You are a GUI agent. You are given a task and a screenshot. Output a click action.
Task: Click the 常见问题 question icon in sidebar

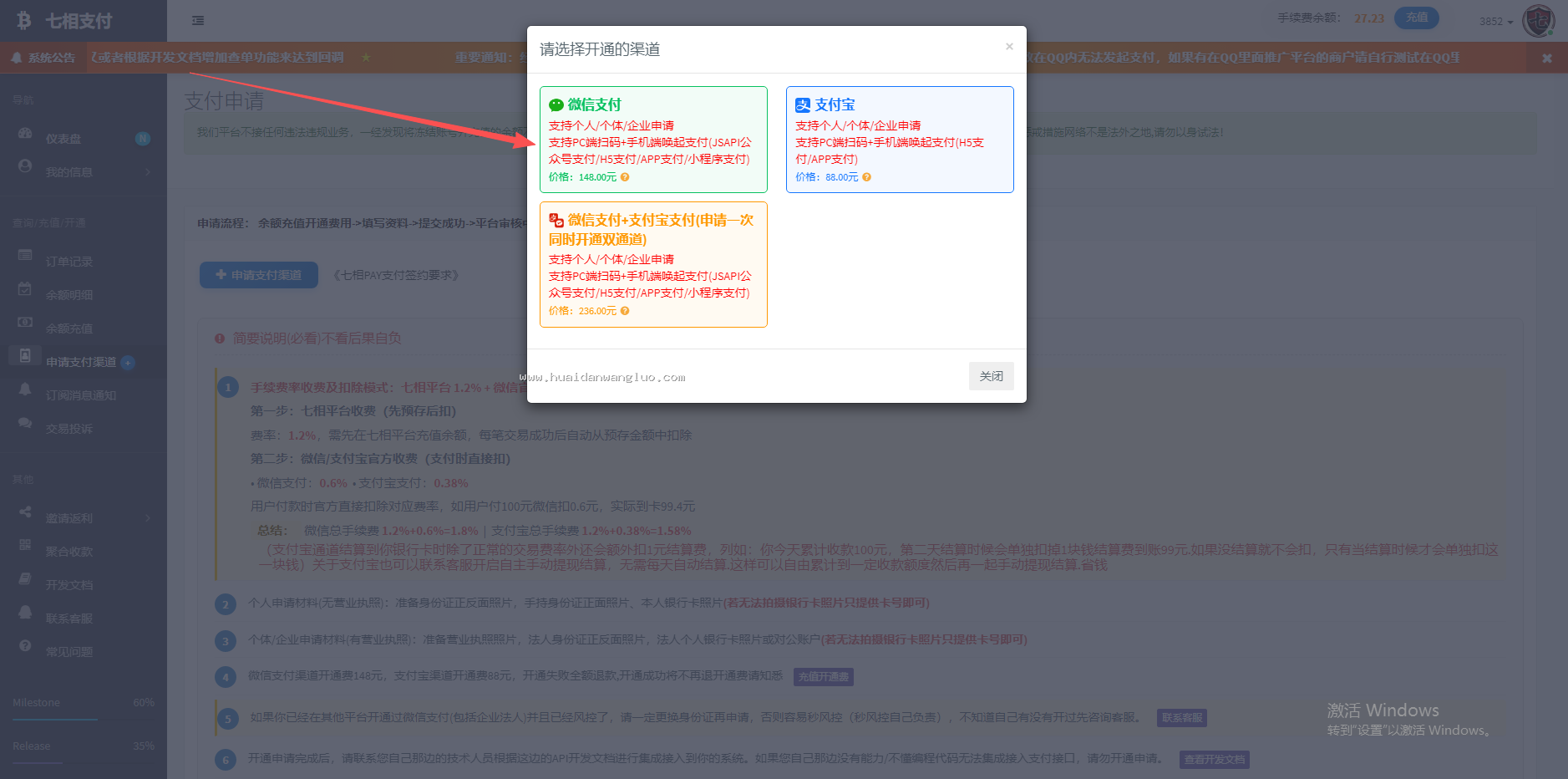(x=25, y=646)
